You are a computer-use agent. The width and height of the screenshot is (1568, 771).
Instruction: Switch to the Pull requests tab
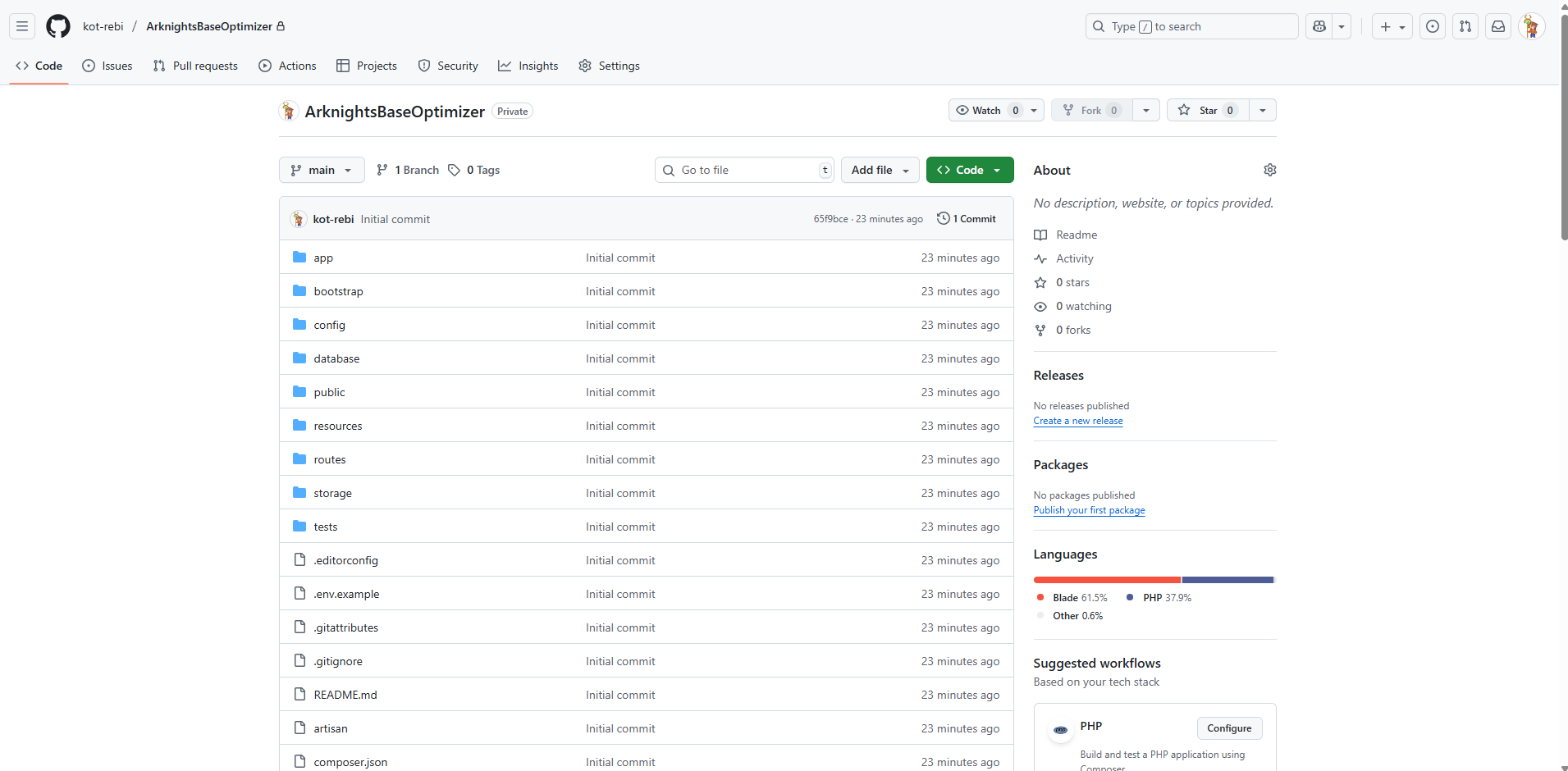click(x=195, y=66)
